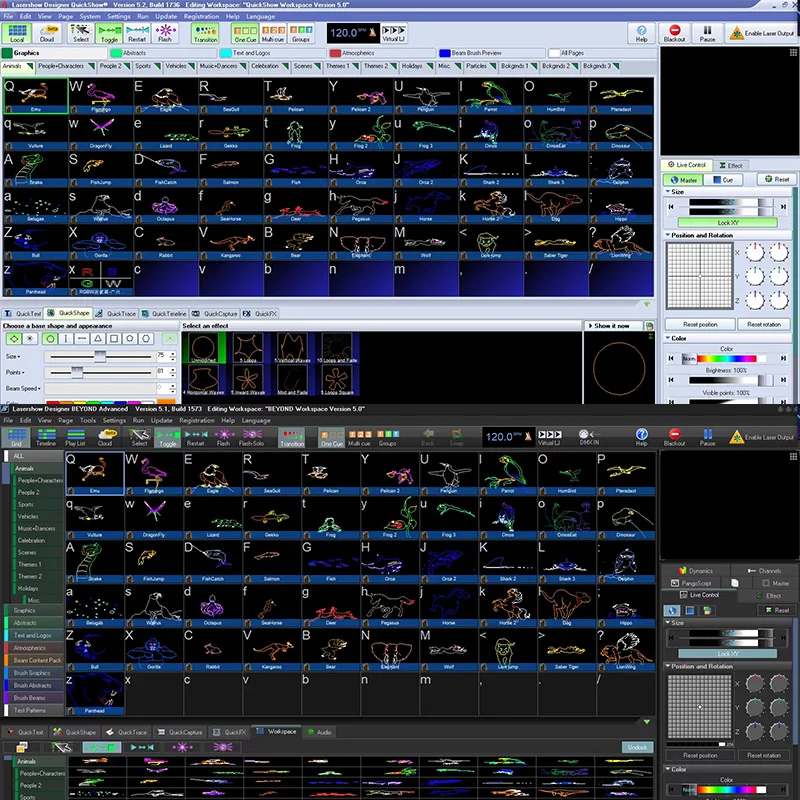
Task: Switch to Timeline view in BEYOND toolbar
Action: click(46, 437)
